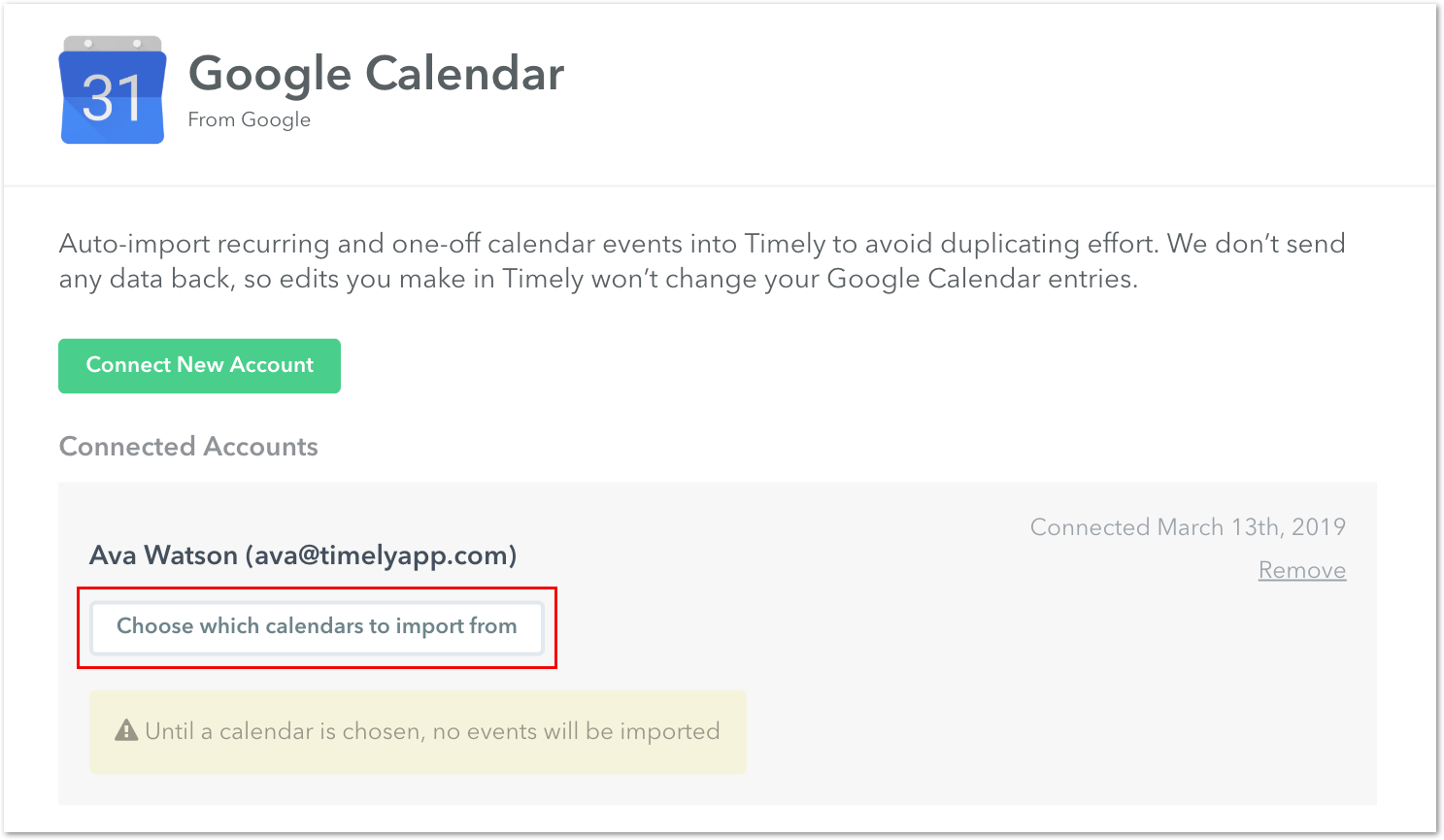Click the auto-import description paragraph

pos(699,260)
